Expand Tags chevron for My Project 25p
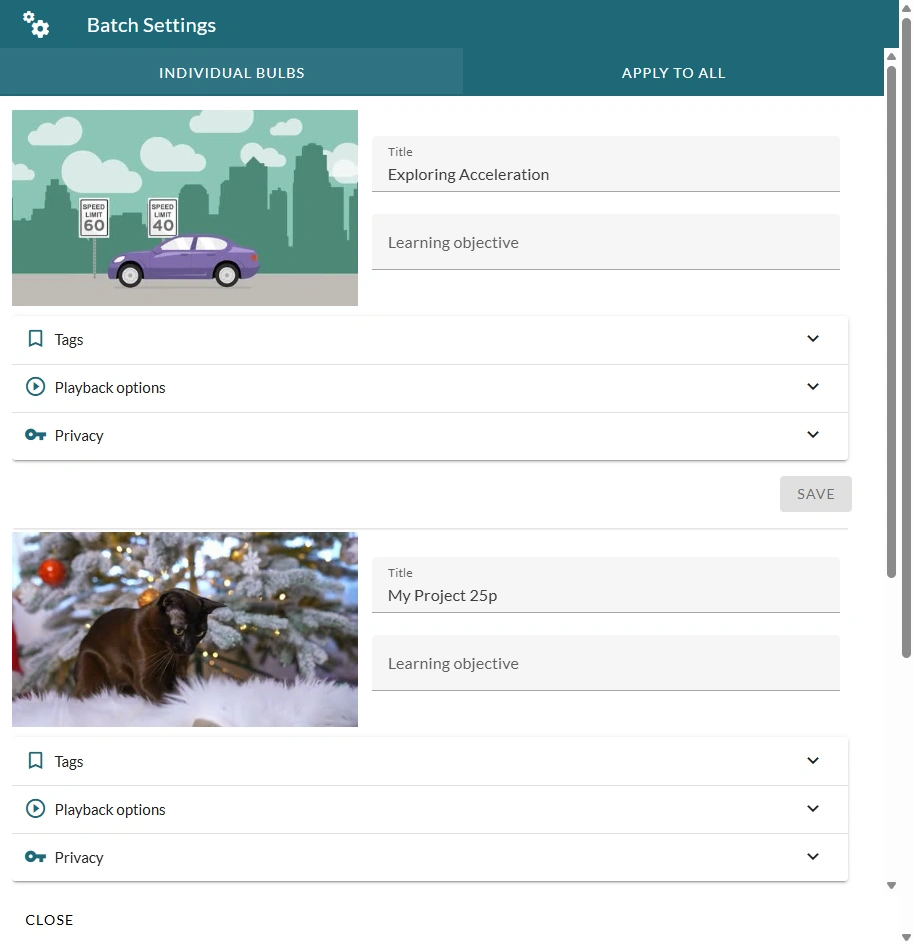The width and height of the screenshot is (913, 944). [813, 761]
